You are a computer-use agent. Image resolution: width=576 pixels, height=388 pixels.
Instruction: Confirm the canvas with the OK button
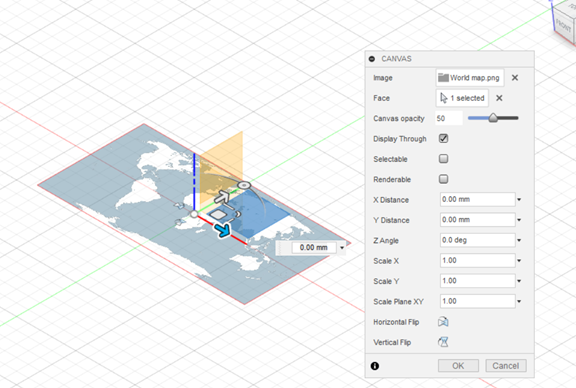[458, 366]
